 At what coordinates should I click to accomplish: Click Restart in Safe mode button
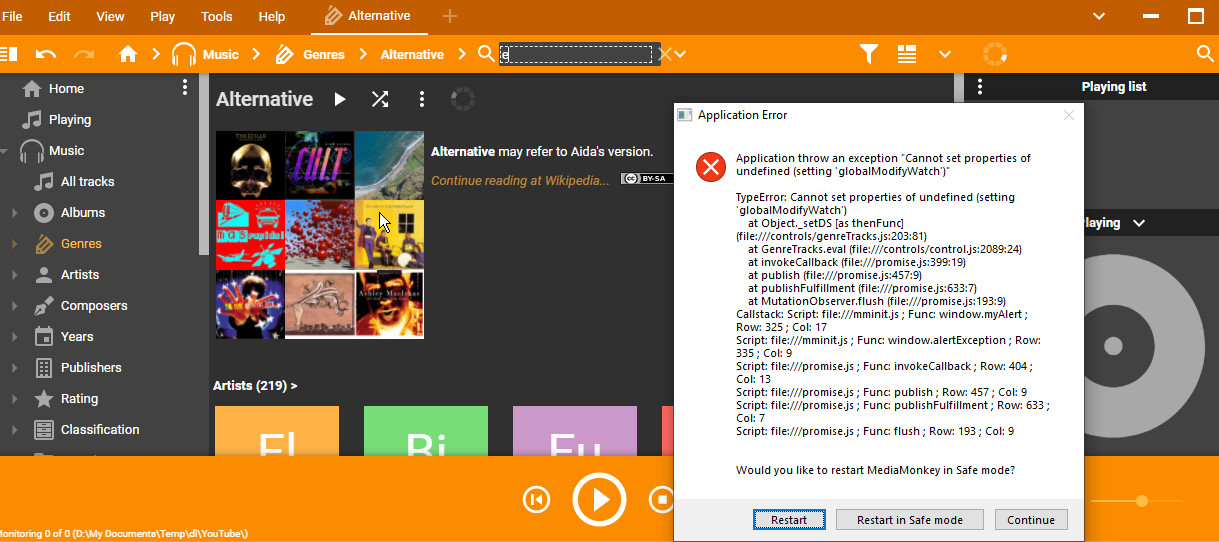pos(909,520)
